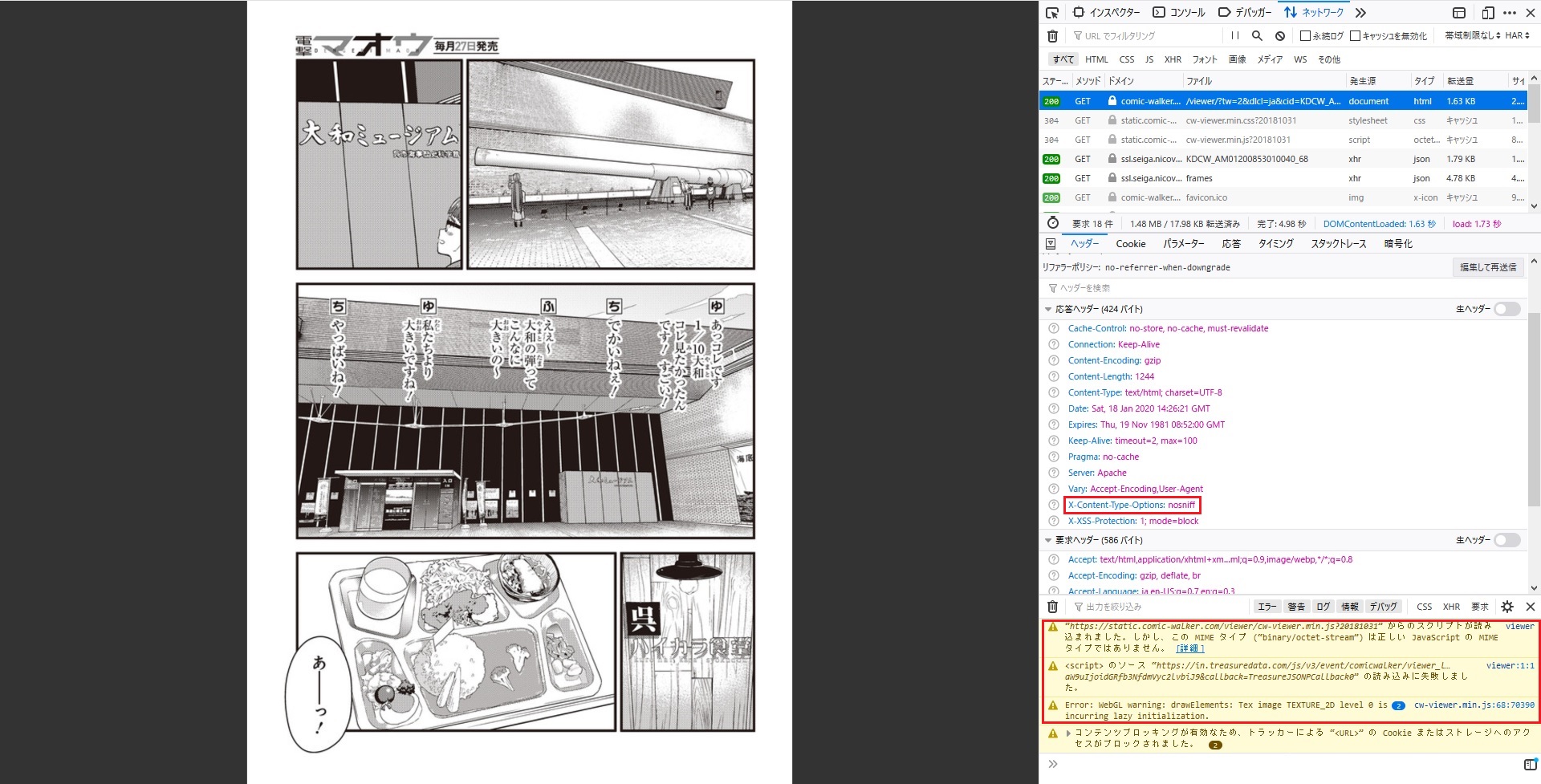
Task: Toggle responsive design mode icon
Action: point(1487,12)
